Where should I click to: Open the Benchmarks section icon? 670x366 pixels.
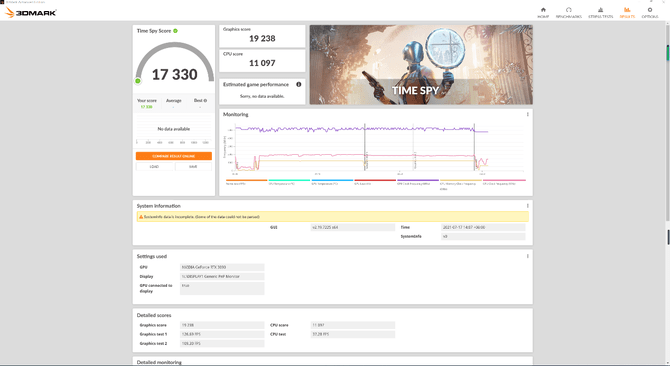point(569,10)
